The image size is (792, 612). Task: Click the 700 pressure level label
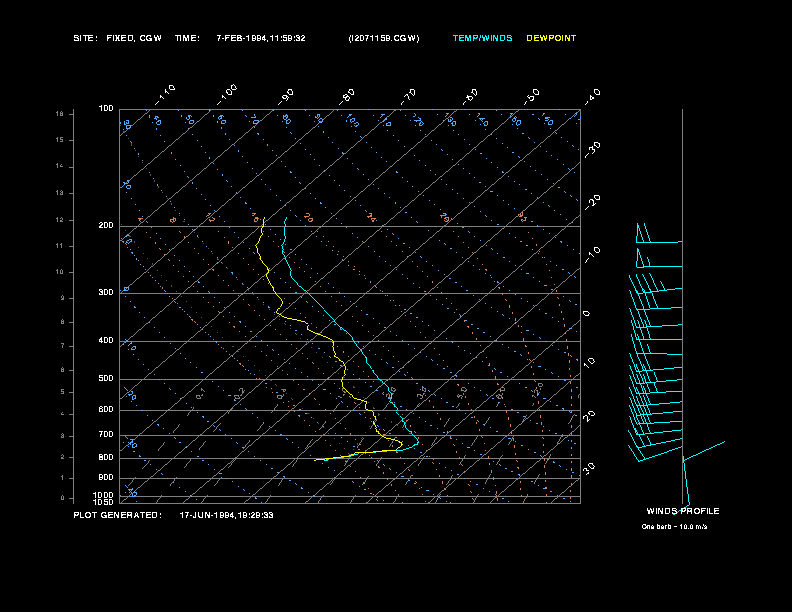coord(106,434)
